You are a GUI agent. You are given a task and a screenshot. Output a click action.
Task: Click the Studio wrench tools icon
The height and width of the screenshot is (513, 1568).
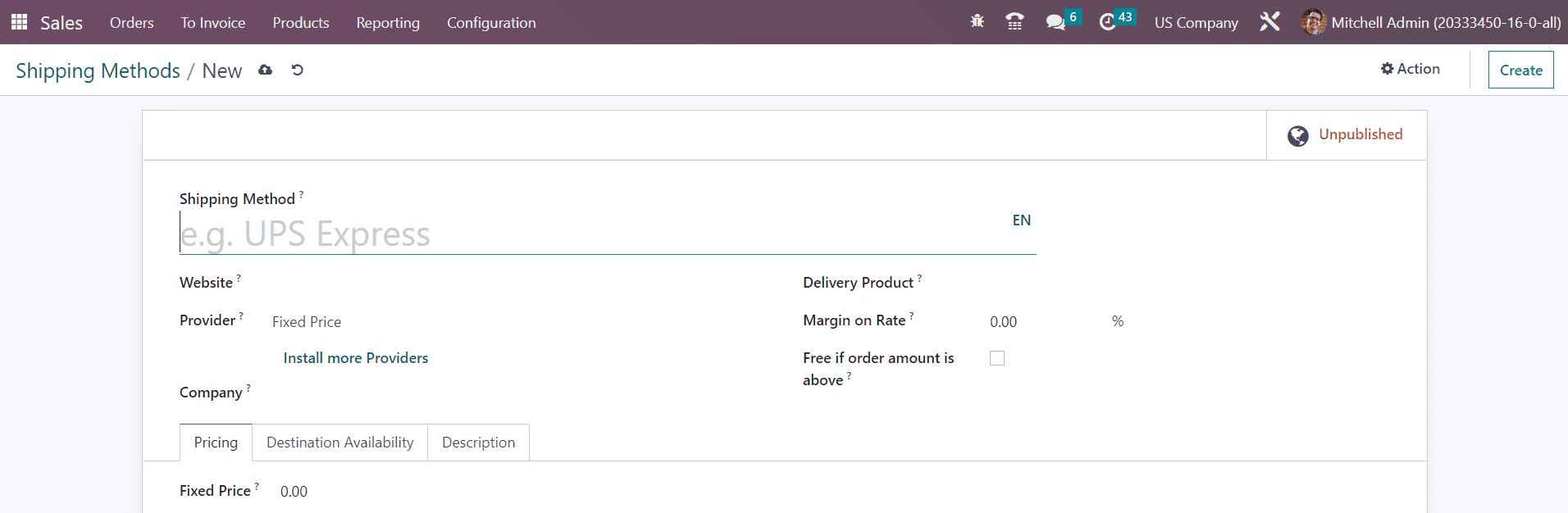tap(1269, 22)
